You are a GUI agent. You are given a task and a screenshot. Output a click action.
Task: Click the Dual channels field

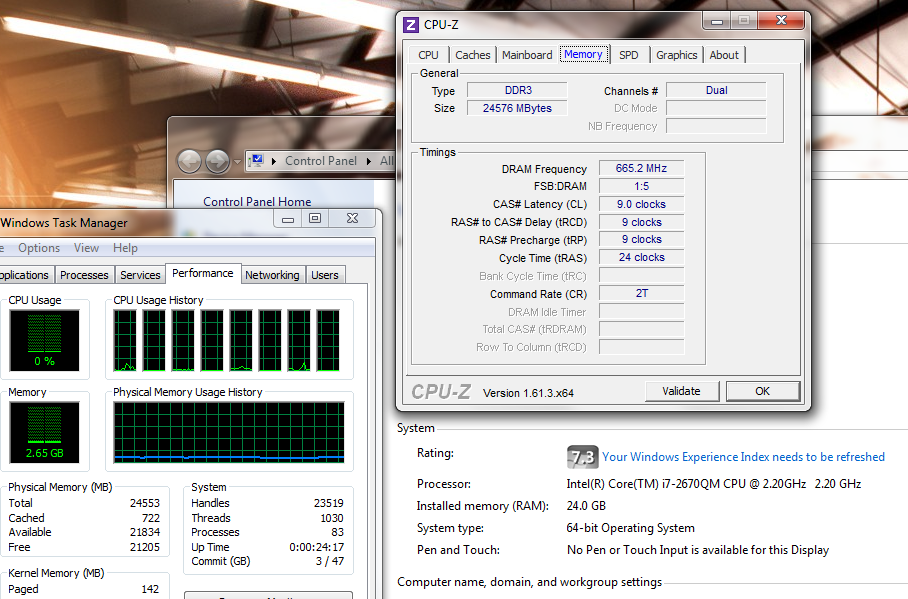pyautogui.click(x=716, y=90)
